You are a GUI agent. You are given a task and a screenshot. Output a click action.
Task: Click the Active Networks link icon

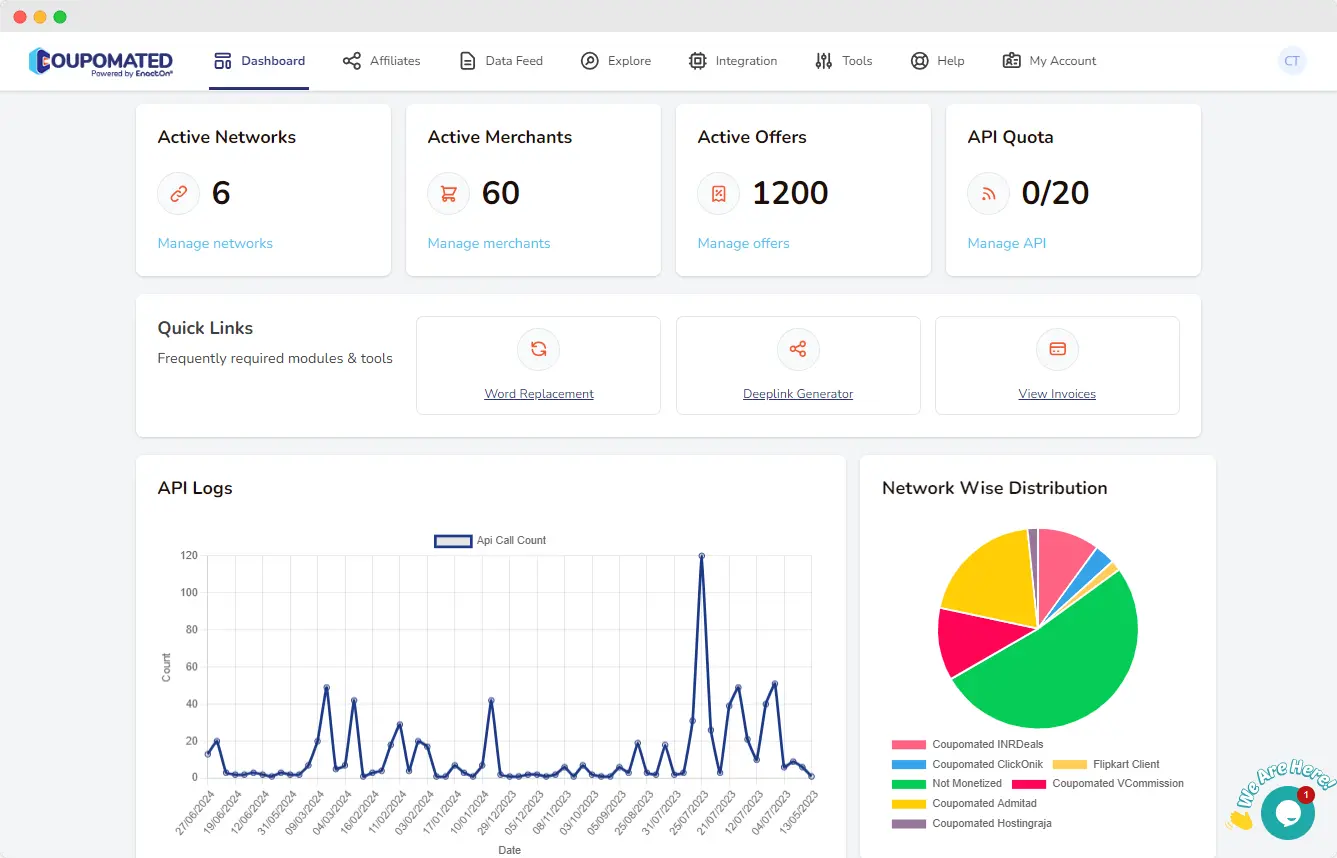point(179,194)
